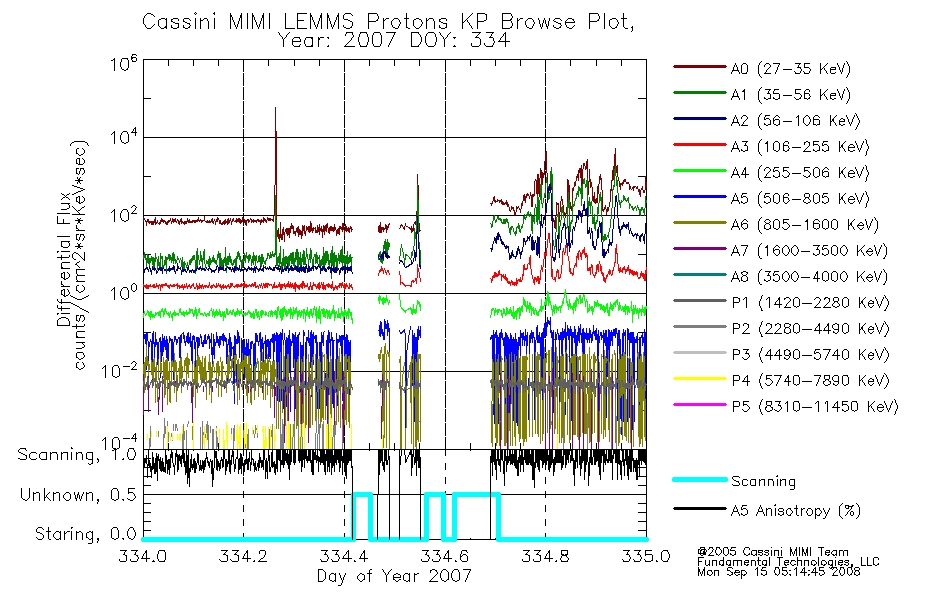Image resolution: width=950 pixels, height=600 pixels.
Task: Click the Scanning legend label
Action: 763,482
